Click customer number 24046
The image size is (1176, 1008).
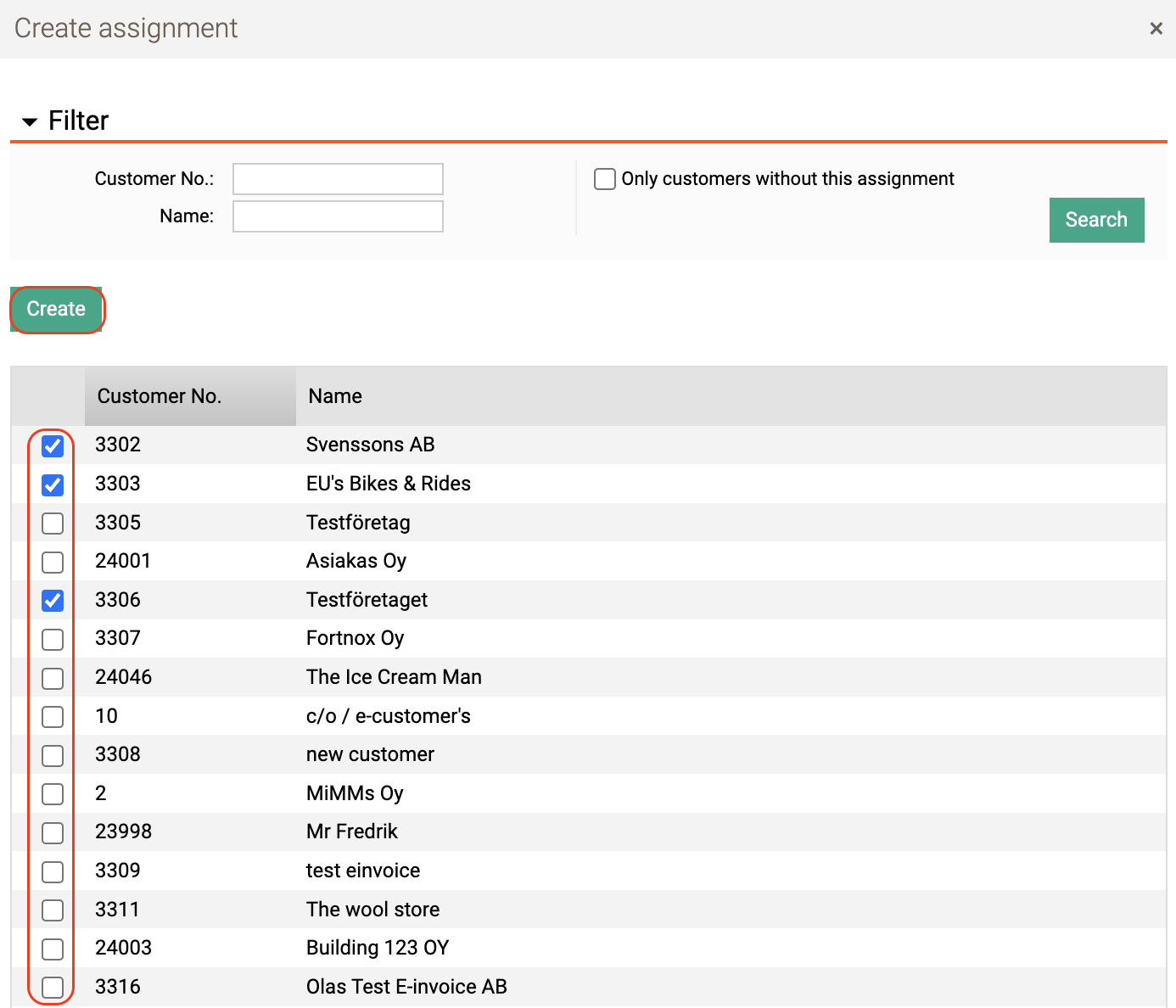click(123, 677)
